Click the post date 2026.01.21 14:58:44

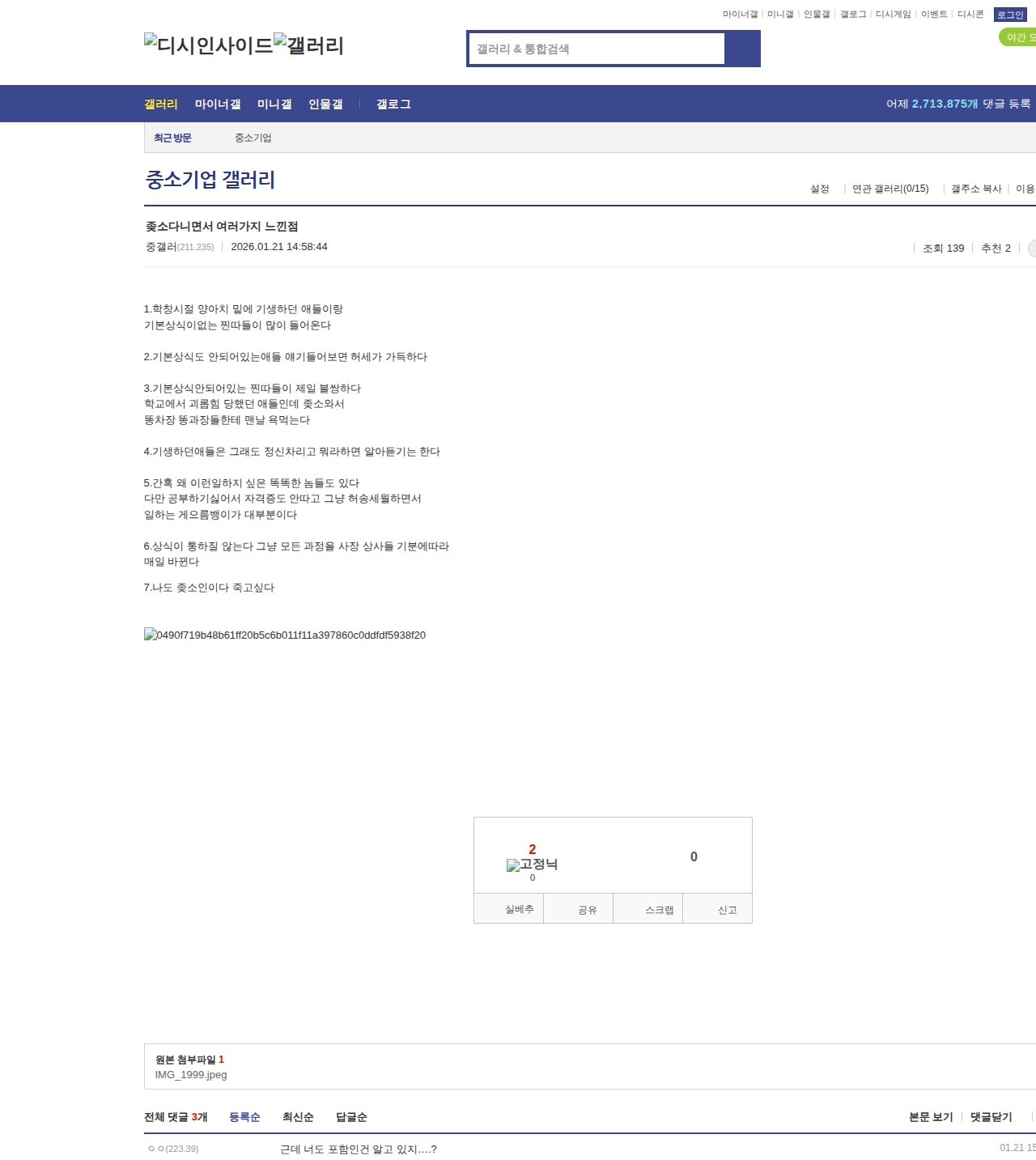point(279,247)
